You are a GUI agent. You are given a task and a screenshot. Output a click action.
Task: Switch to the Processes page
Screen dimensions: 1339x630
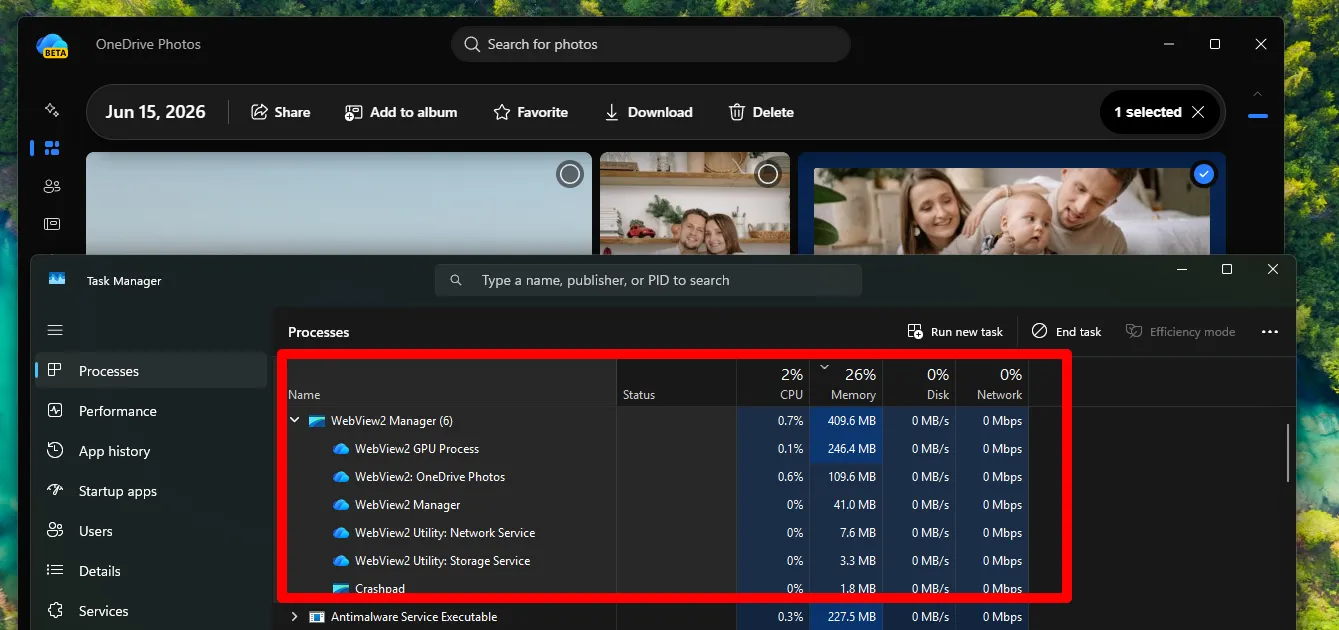(152, 371)
